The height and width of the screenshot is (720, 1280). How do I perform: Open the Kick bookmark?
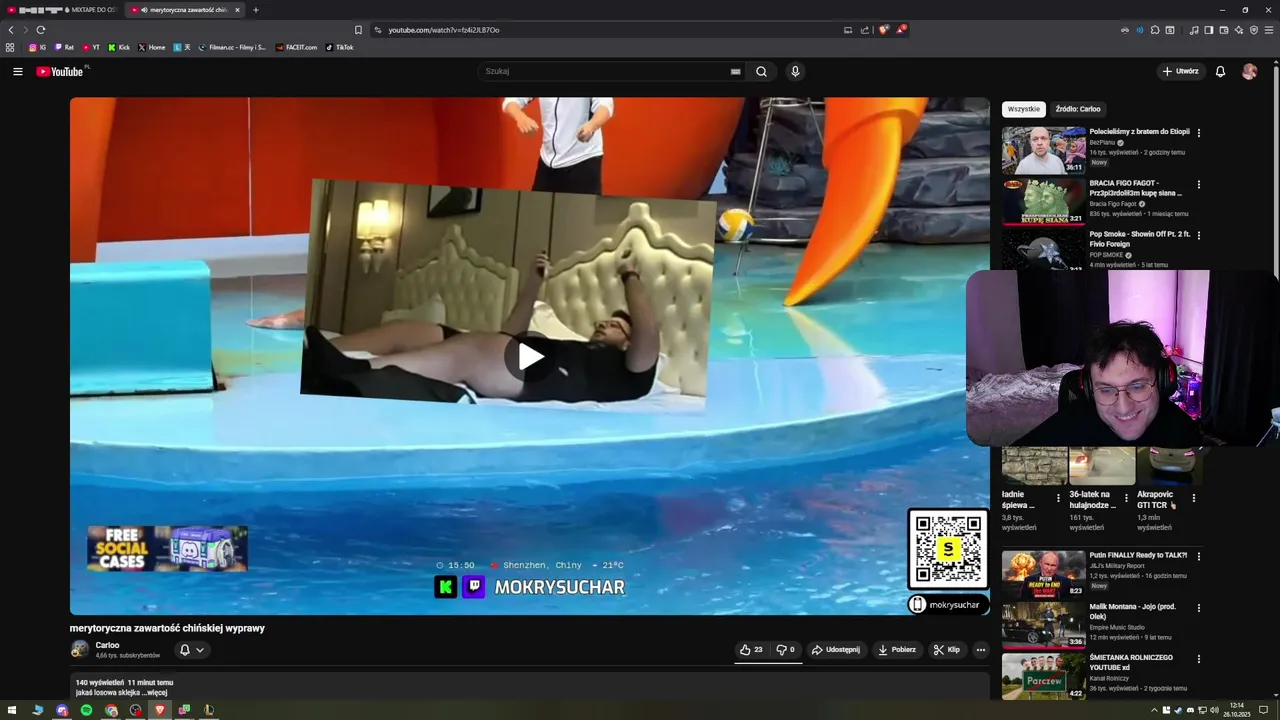[119, 47]
